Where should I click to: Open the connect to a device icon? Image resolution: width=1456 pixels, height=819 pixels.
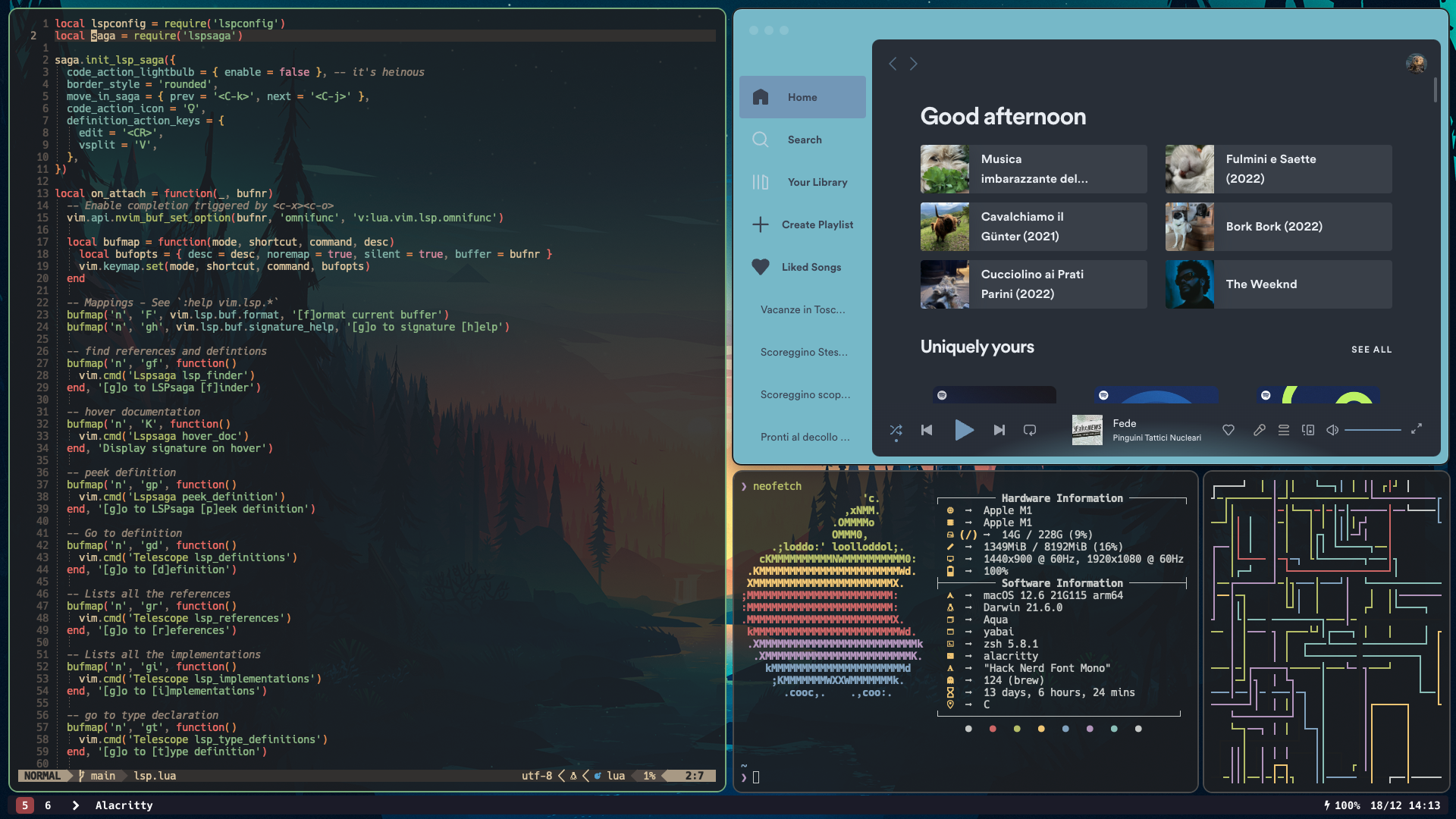tap(1308, 430)
